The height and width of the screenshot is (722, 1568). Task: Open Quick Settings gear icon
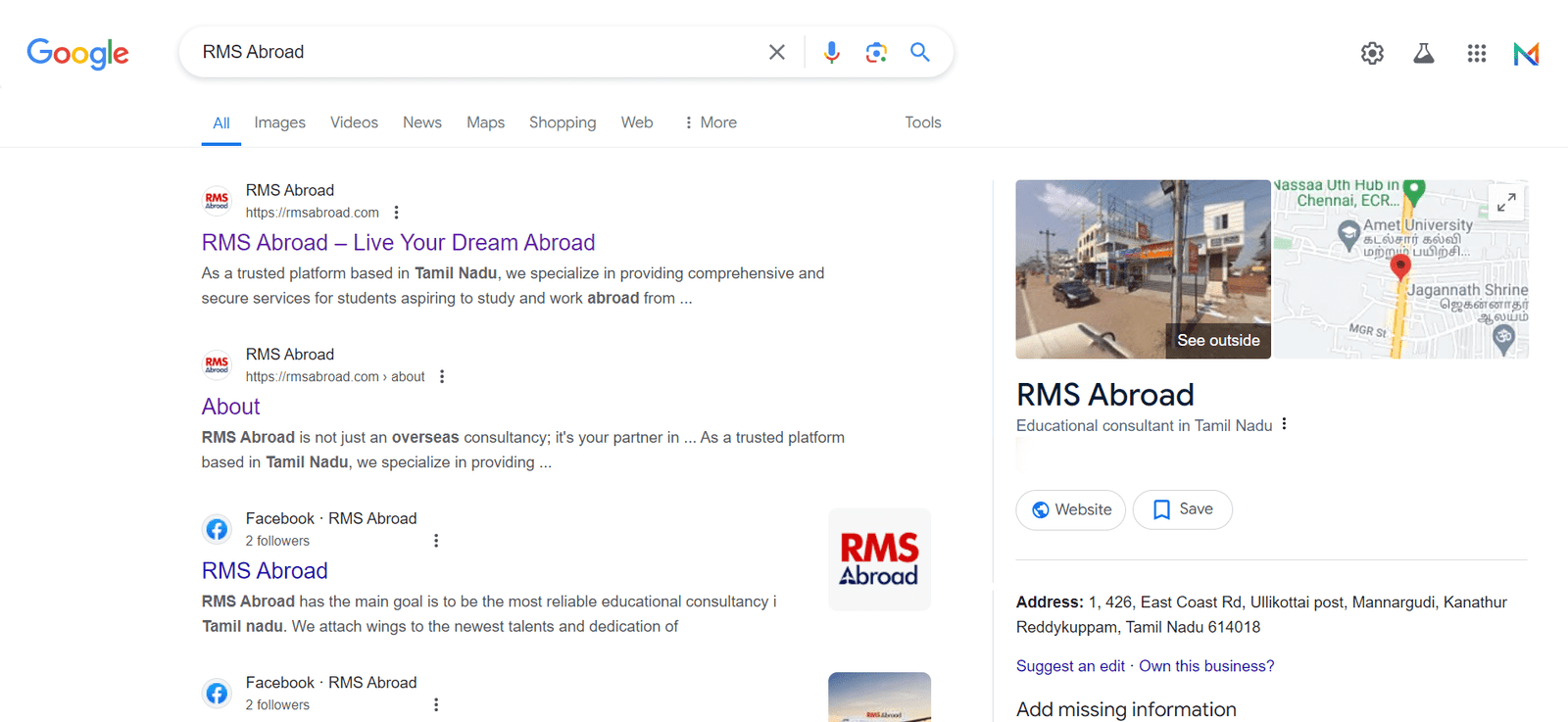coord(1372,54)
